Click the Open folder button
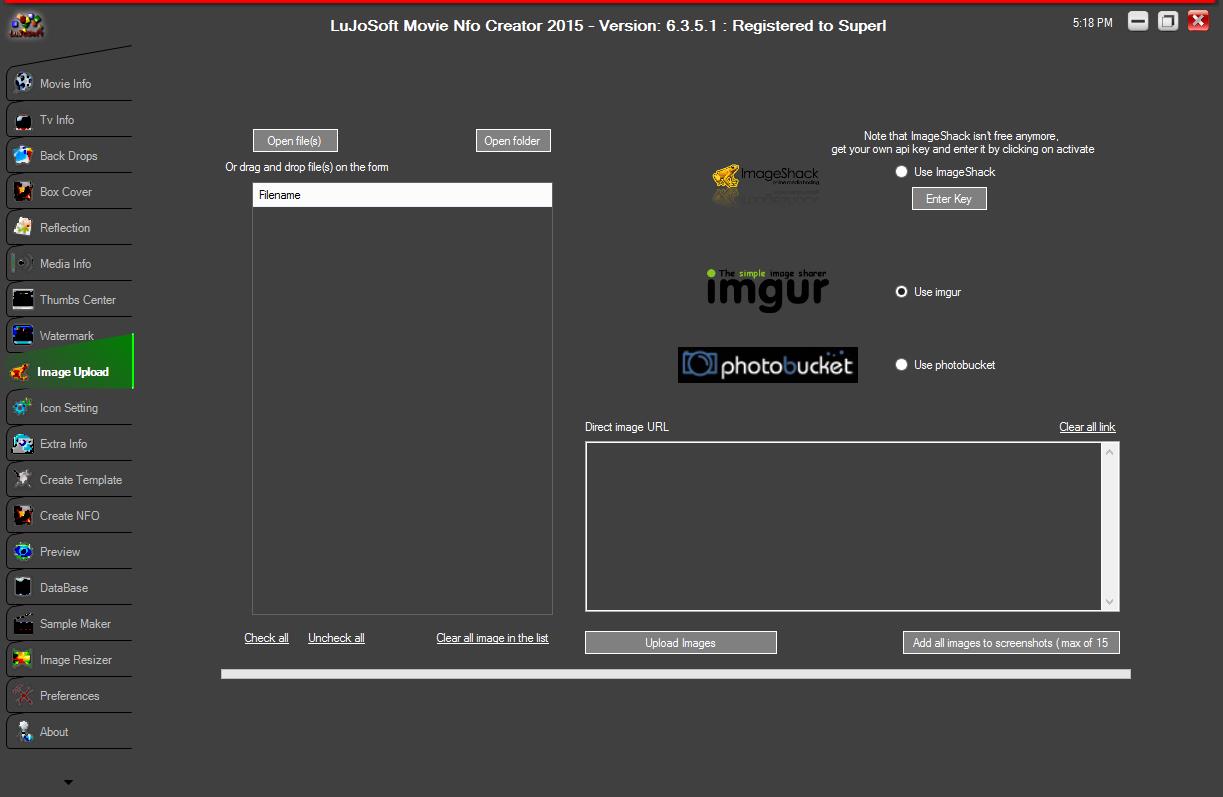The width and height of the screenshot is (1223, 797). coord(513,141)
